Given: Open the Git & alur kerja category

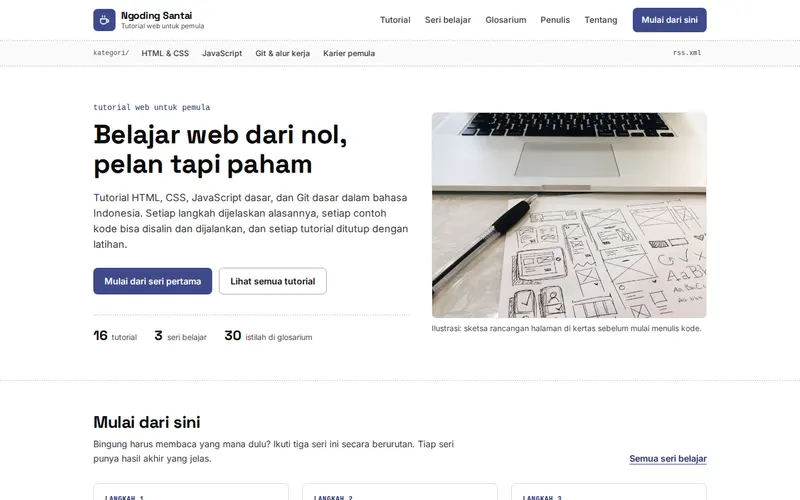Looking at the screenshot, I should click(x=282, y=53).
